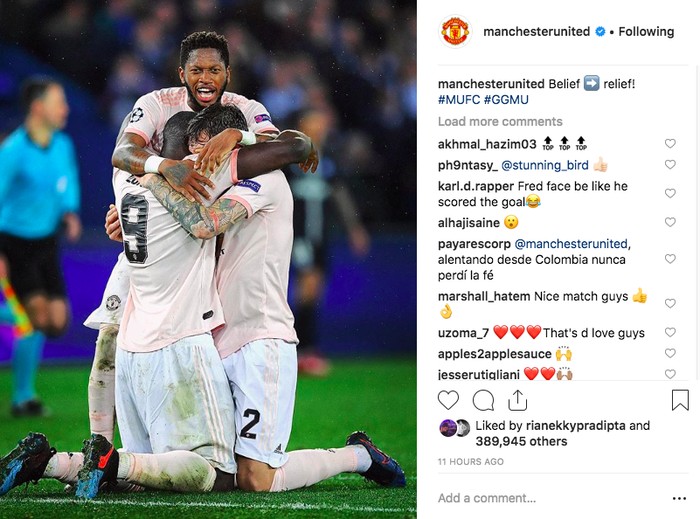Like akhmal_hazim03's comment
Screen dimensions: 700x519
670,143
